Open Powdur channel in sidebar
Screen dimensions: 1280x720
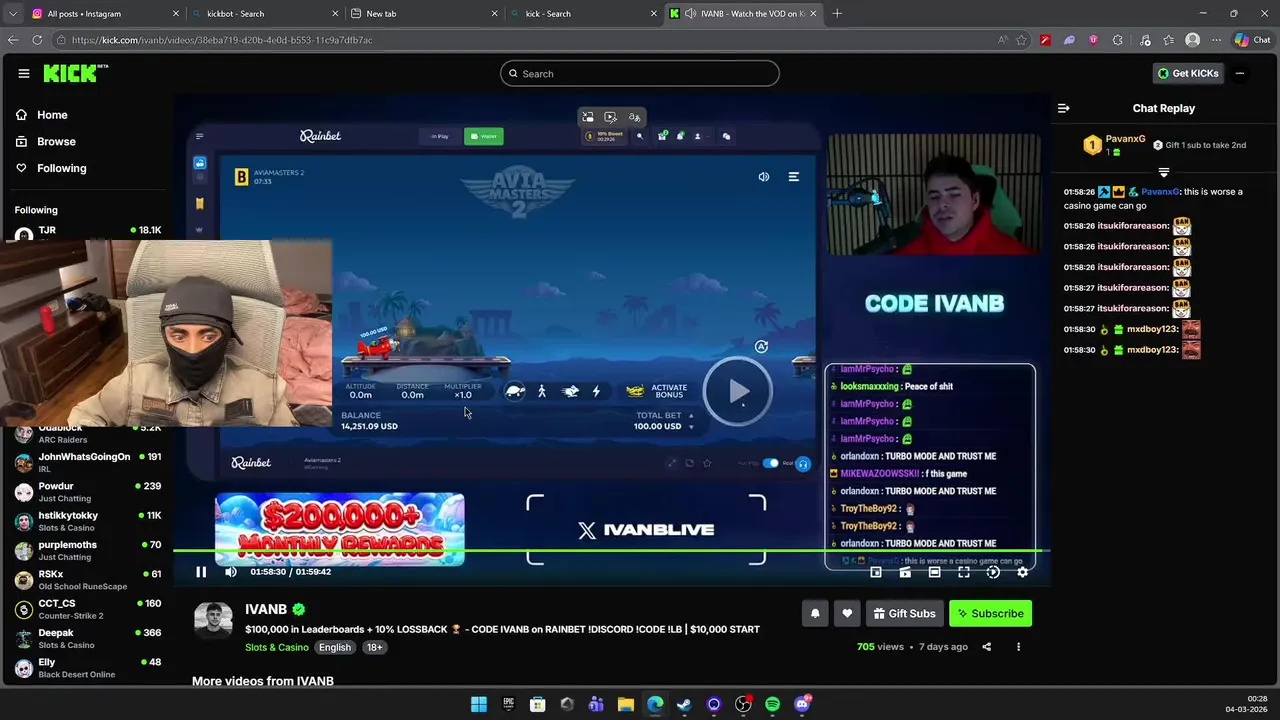87,491
